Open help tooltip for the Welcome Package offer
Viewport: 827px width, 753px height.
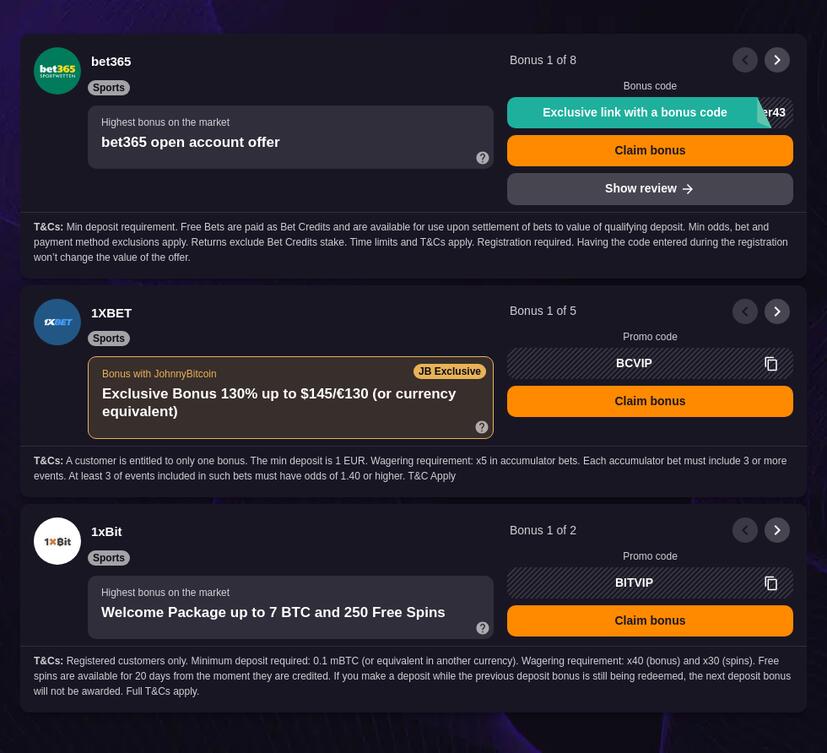click(482, 627)
